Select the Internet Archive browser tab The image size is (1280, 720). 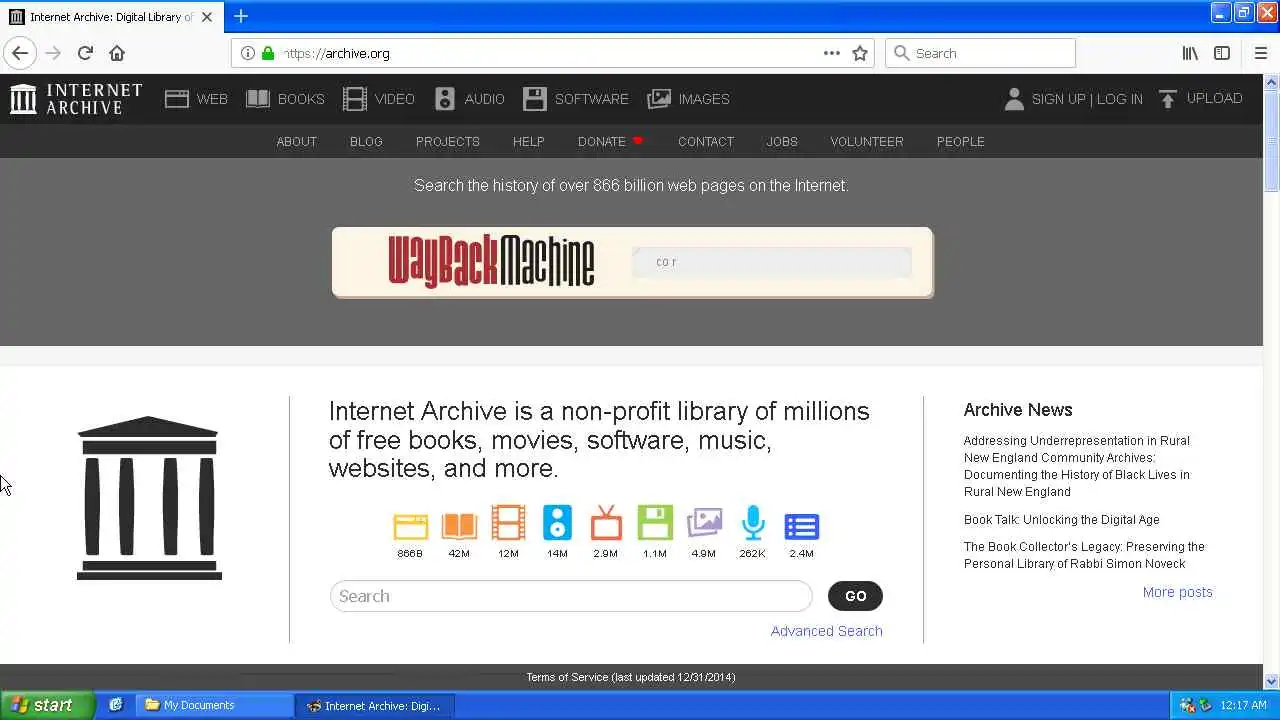tap(112, 17)
